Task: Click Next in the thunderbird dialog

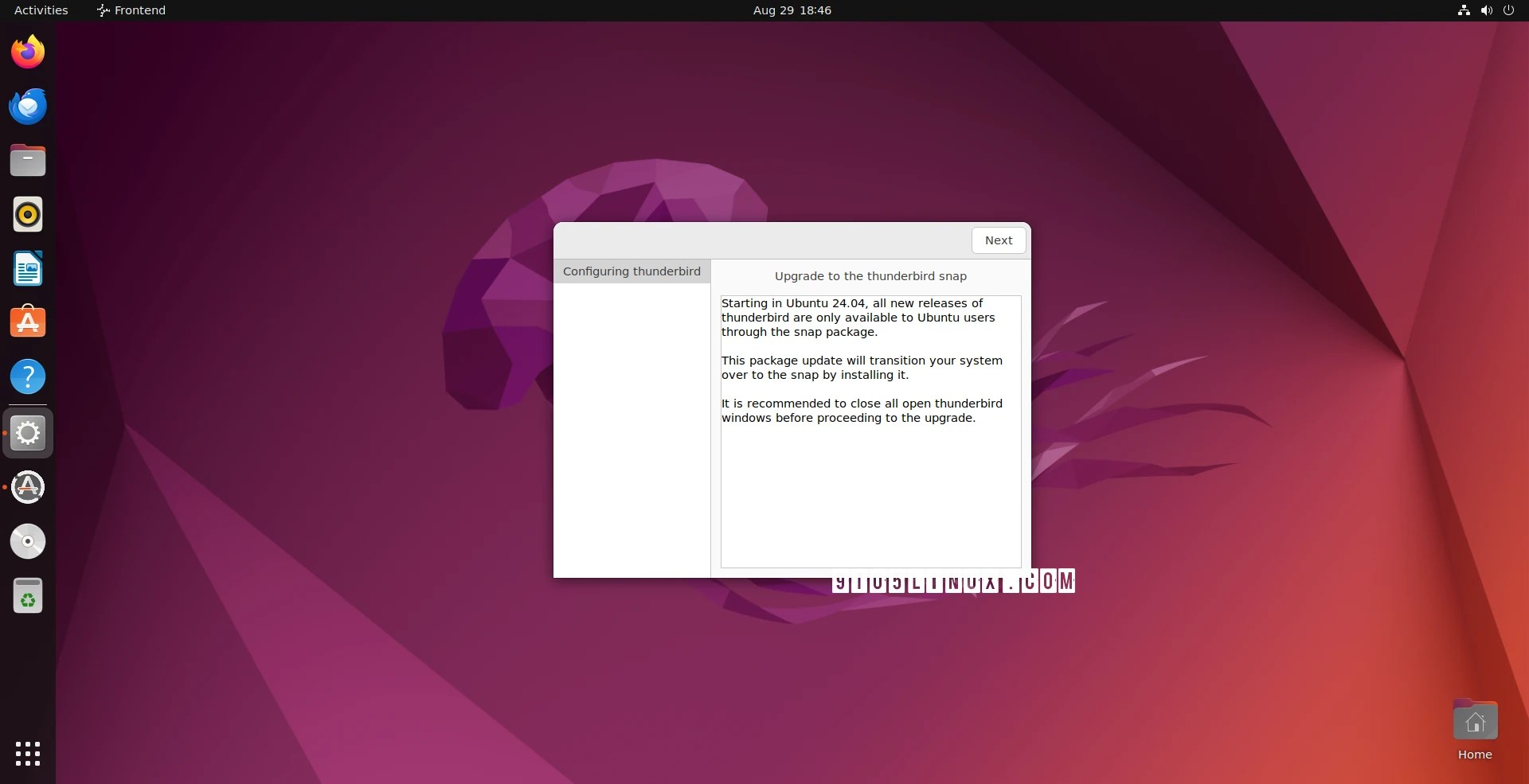Action: point(999,240)
